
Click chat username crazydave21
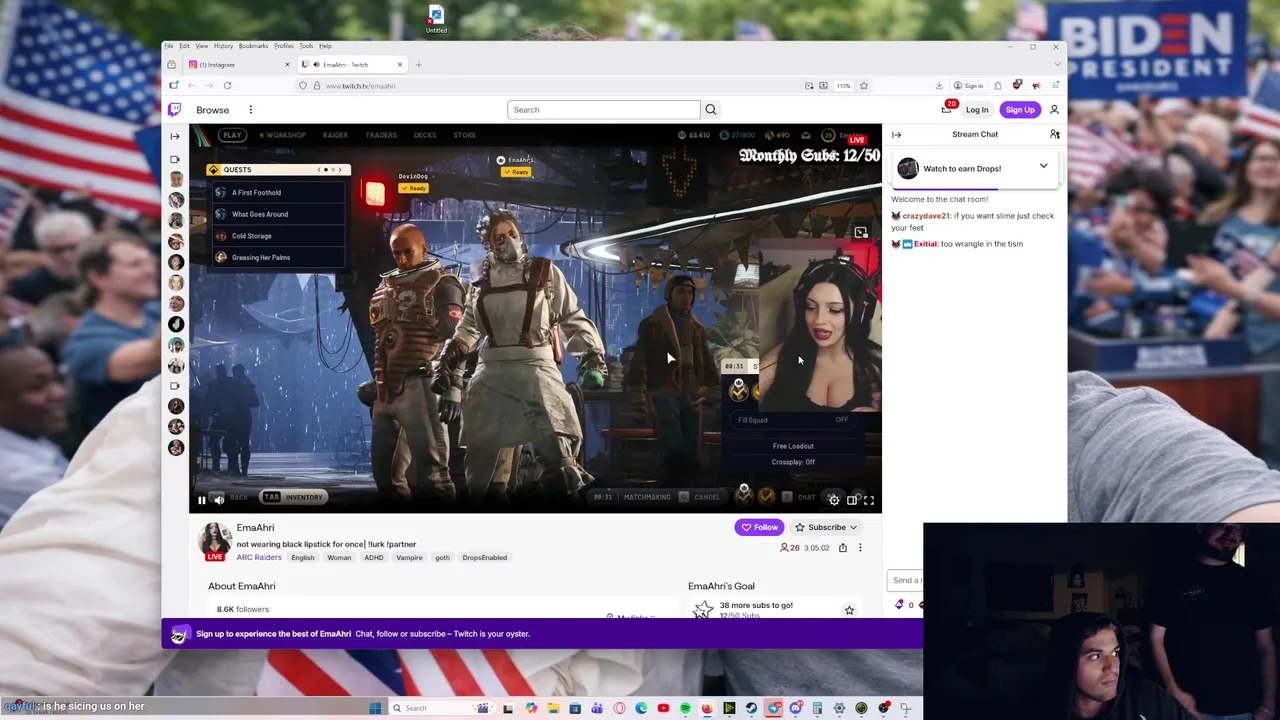point(926,216)
